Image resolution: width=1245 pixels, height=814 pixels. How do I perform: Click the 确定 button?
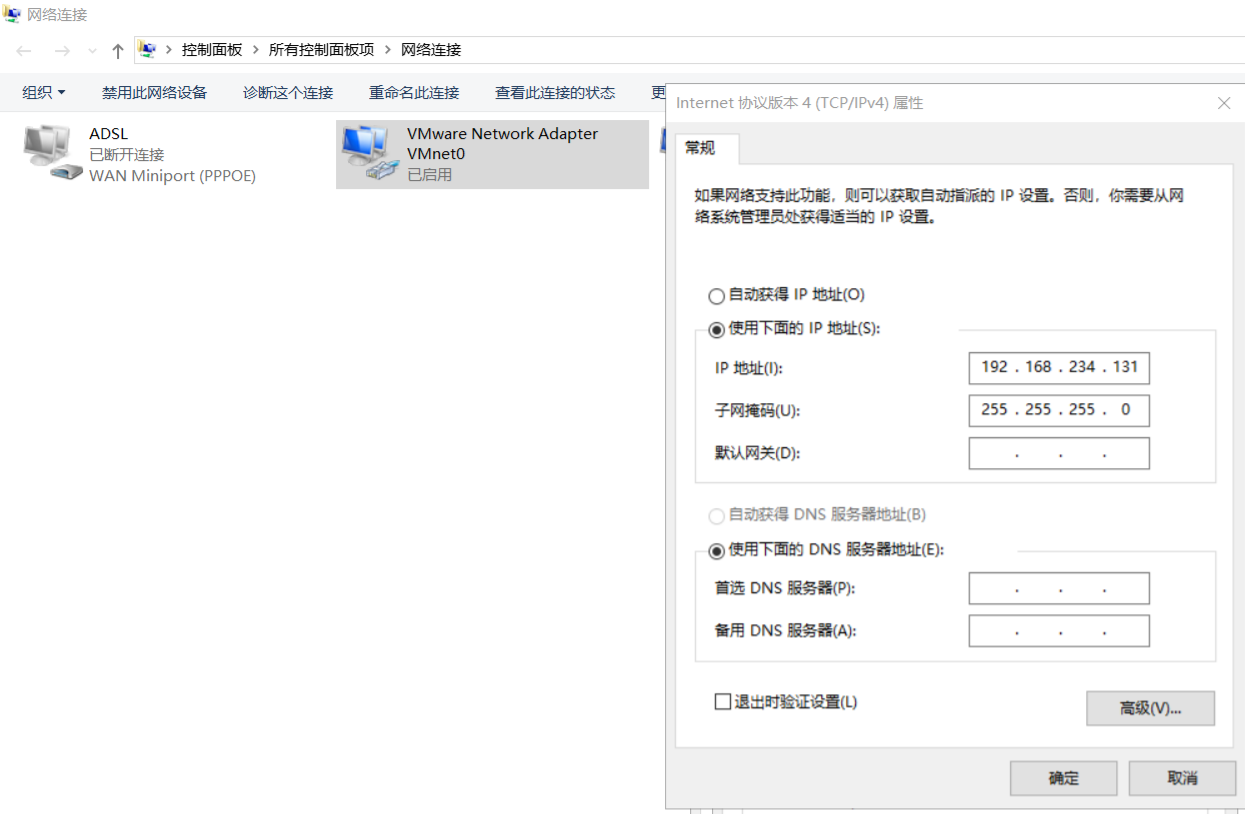pos(1063,778)
